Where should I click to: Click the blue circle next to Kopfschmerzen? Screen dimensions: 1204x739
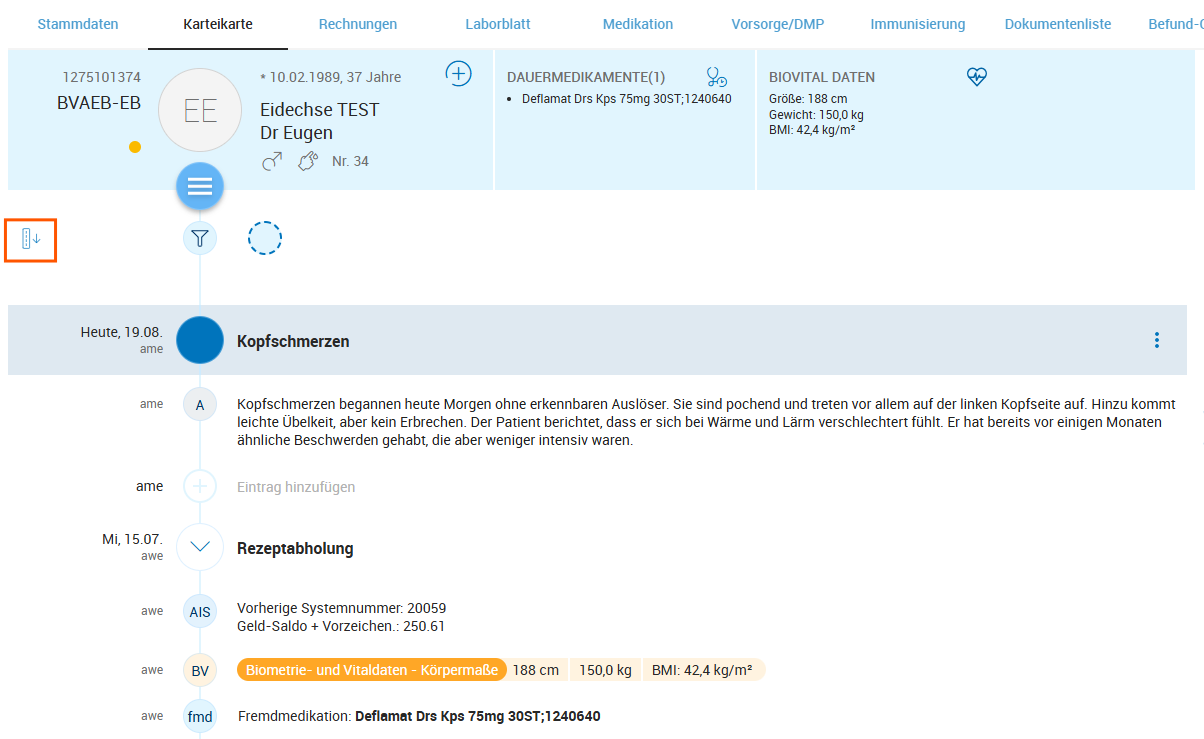(x=200, y=340)
